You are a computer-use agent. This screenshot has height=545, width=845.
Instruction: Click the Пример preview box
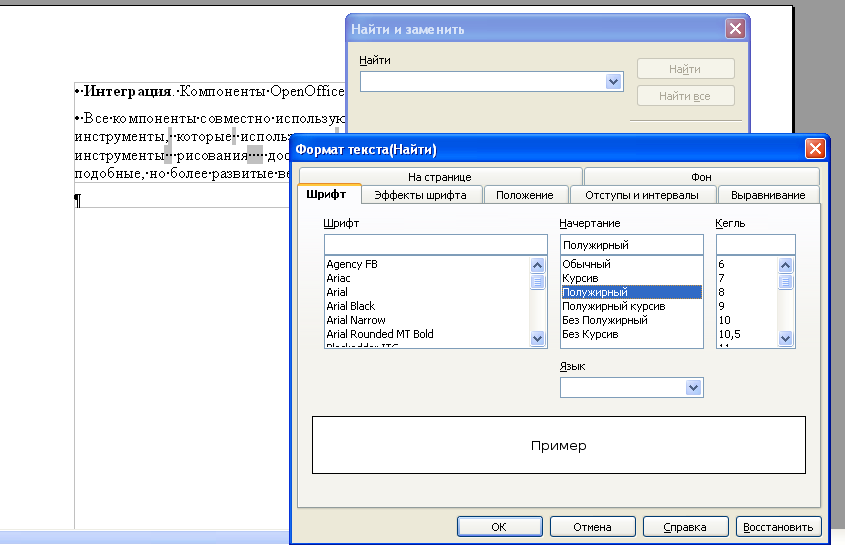559,445
